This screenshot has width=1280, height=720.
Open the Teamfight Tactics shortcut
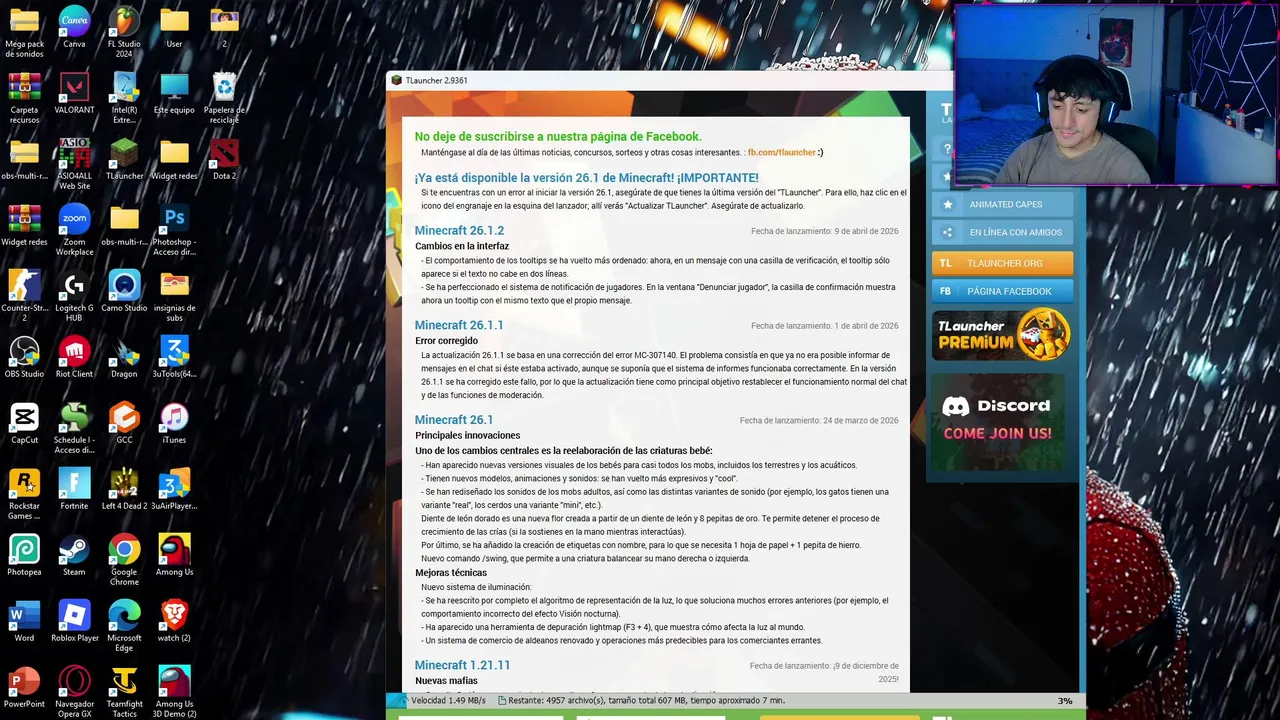(x=124, y=693)
